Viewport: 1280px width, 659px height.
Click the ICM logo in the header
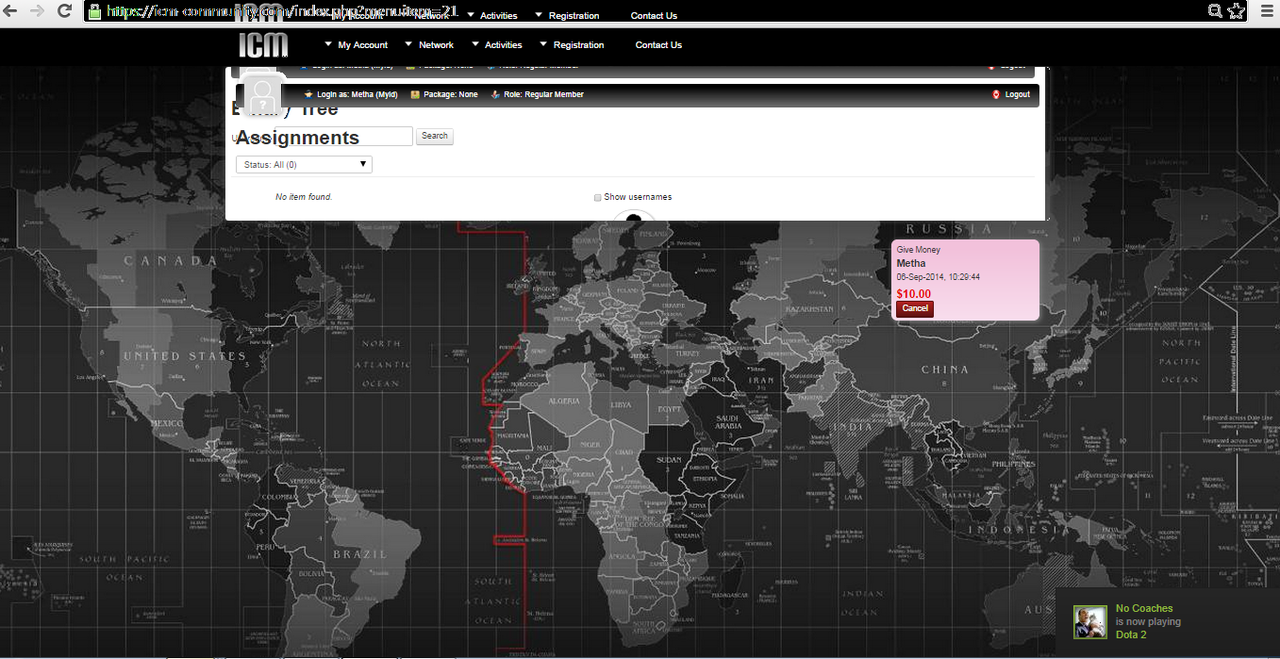[263, 44]
